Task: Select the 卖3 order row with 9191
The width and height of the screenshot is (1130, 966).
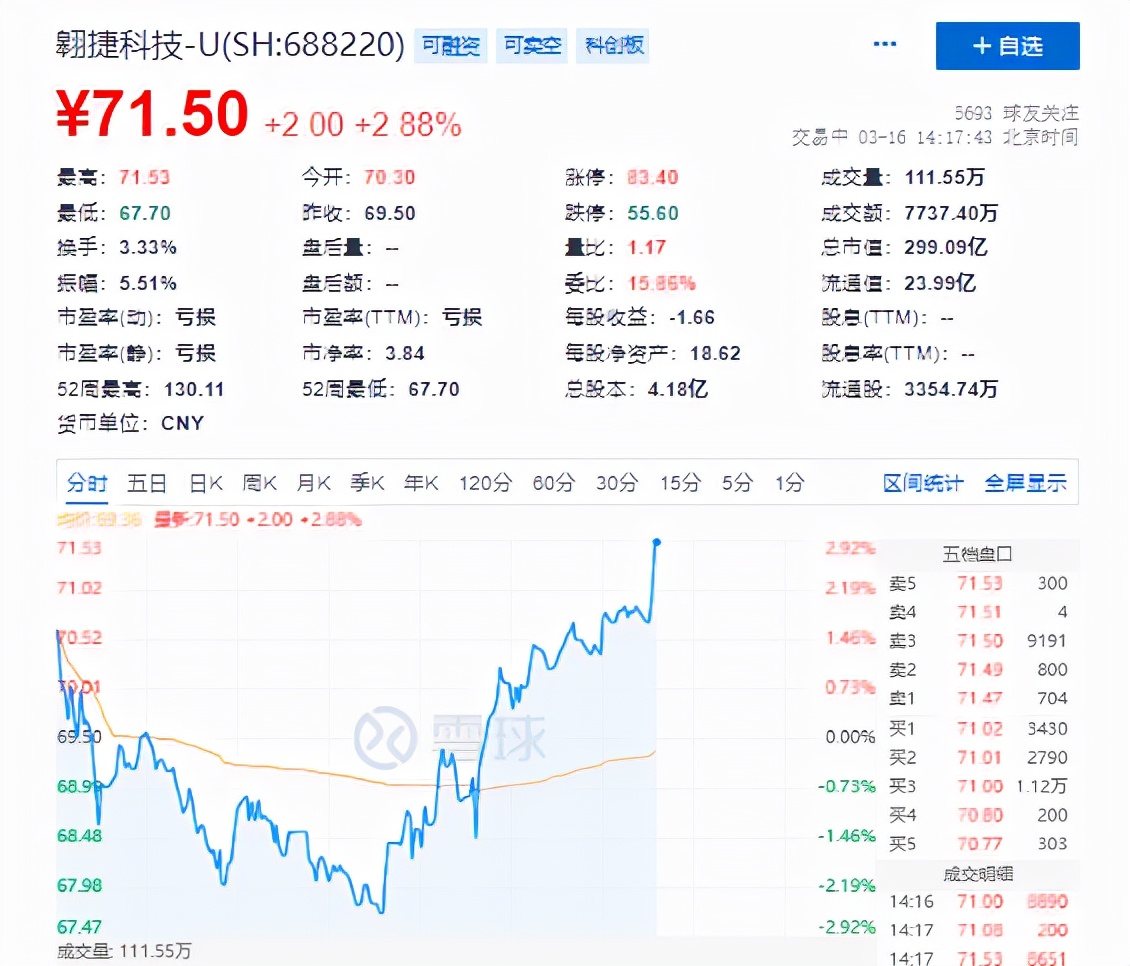Action: pyautogui.click(x=978, y=641)
